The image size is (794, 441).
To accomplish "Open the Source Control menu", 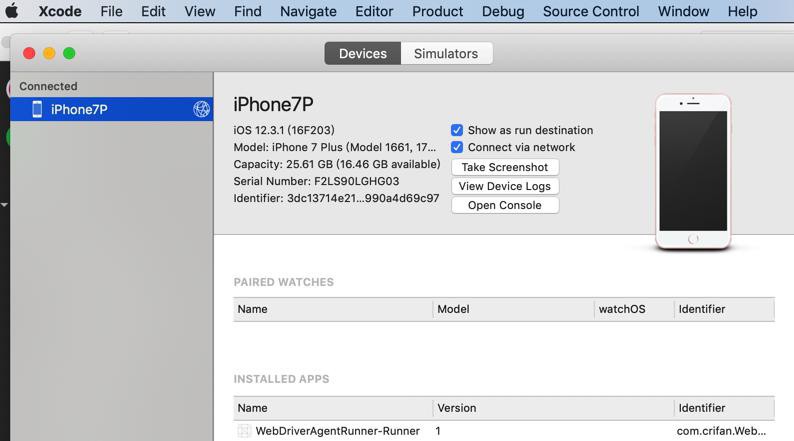I will 591,11.
